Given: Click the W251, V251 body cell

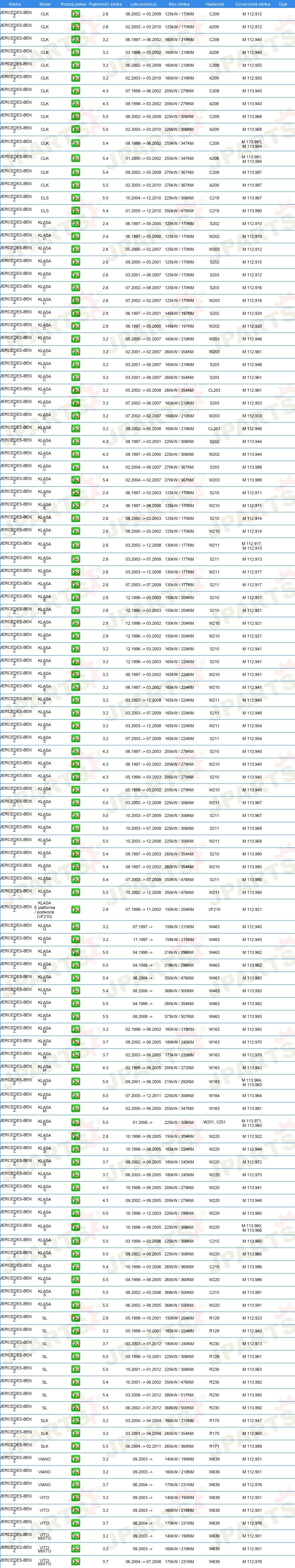Looking at the screenshot, I should coord(215,1122).
